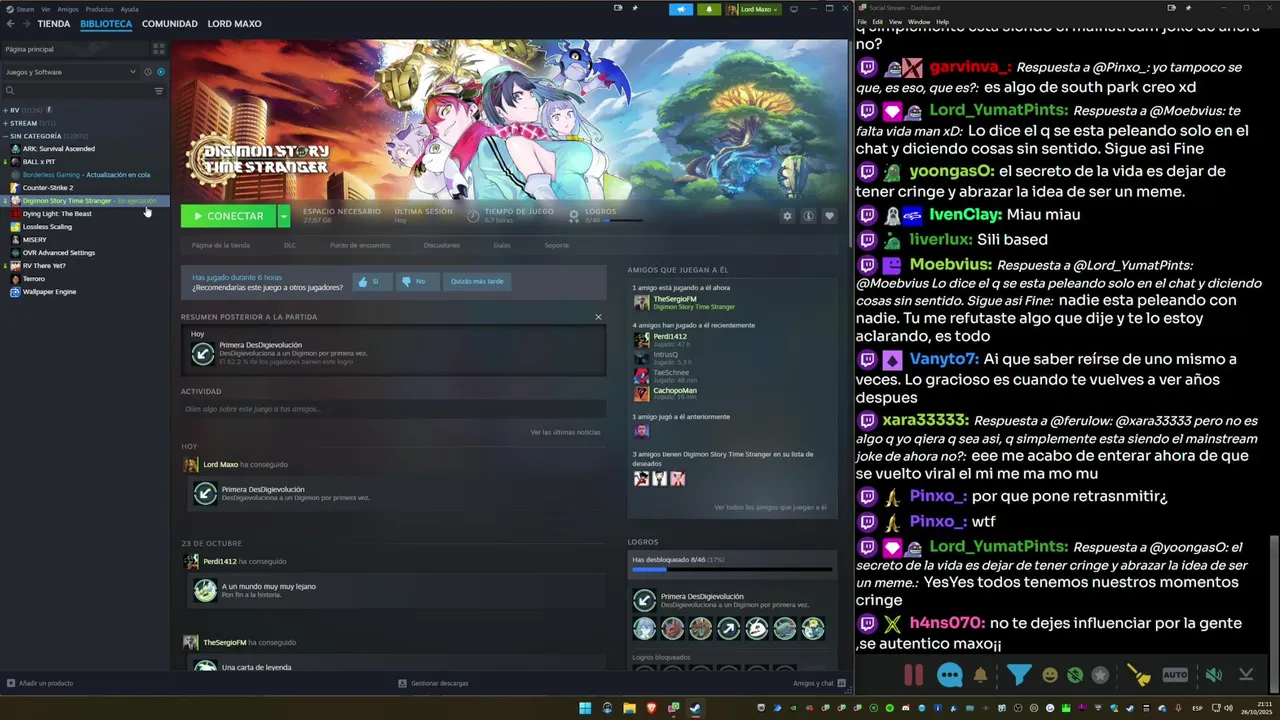
Task: Click the green CONECTAR button
Action: pos(229,216)
